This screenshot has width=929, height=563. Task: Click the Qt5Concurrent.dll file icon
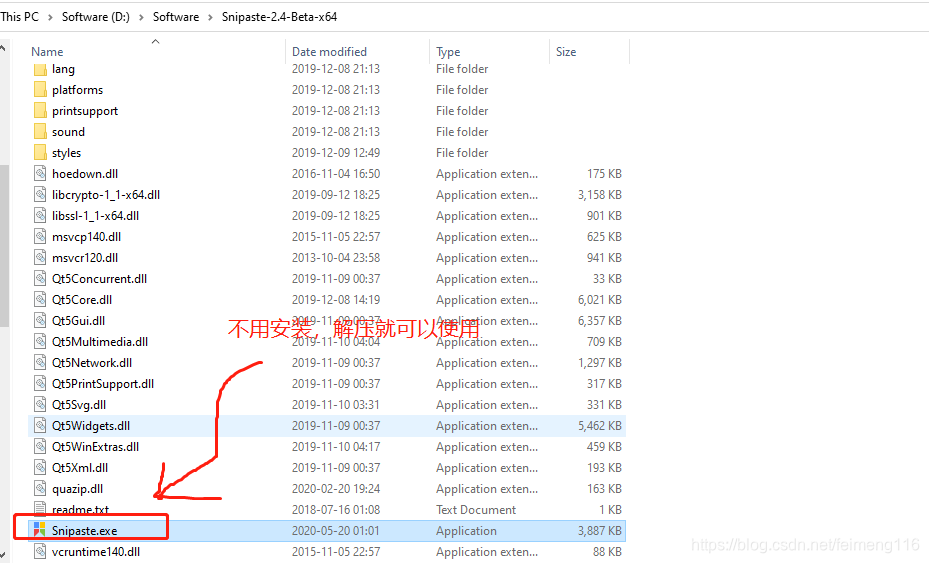click(40, 279)
